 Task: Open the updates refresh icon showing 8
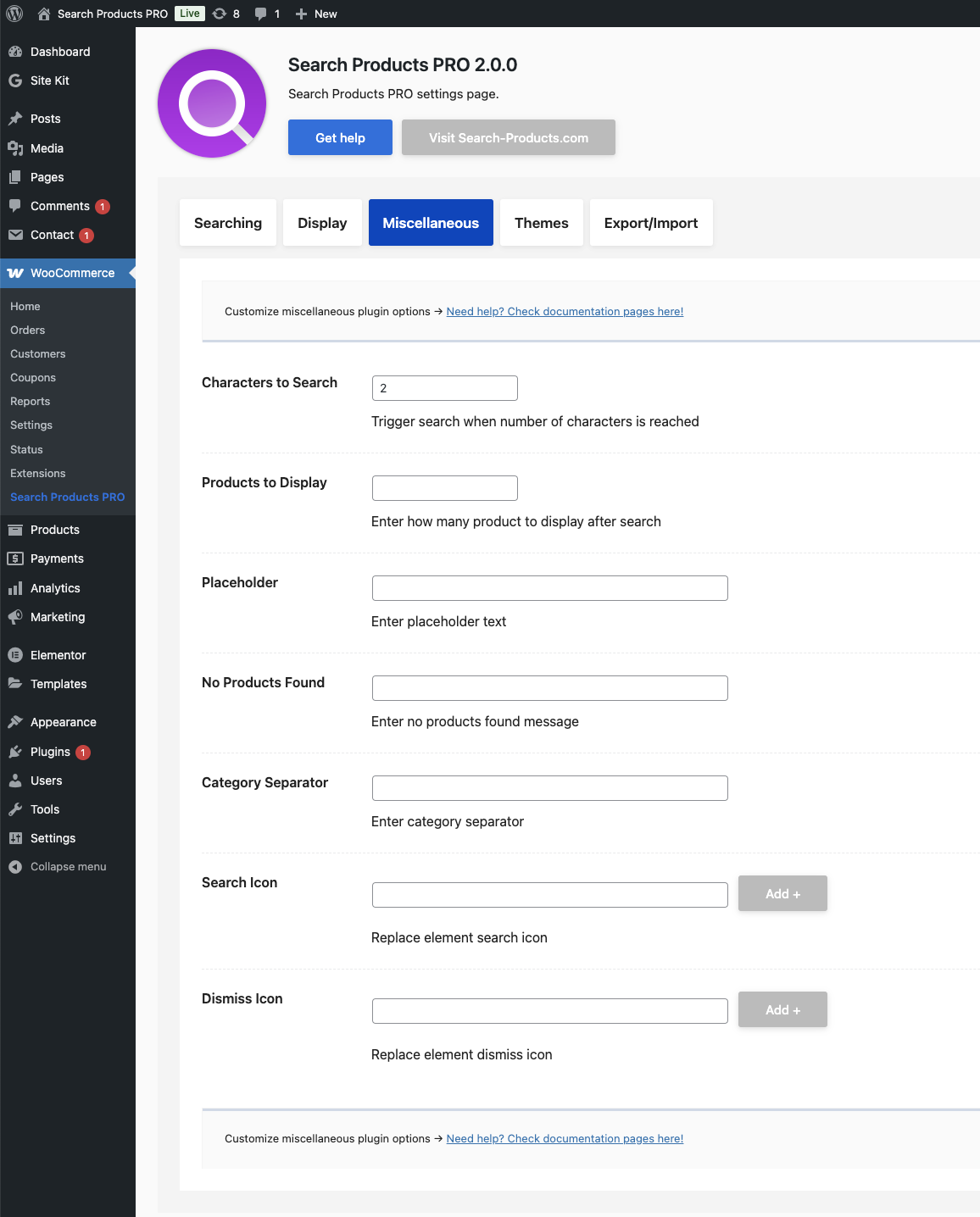pos(219,14)
